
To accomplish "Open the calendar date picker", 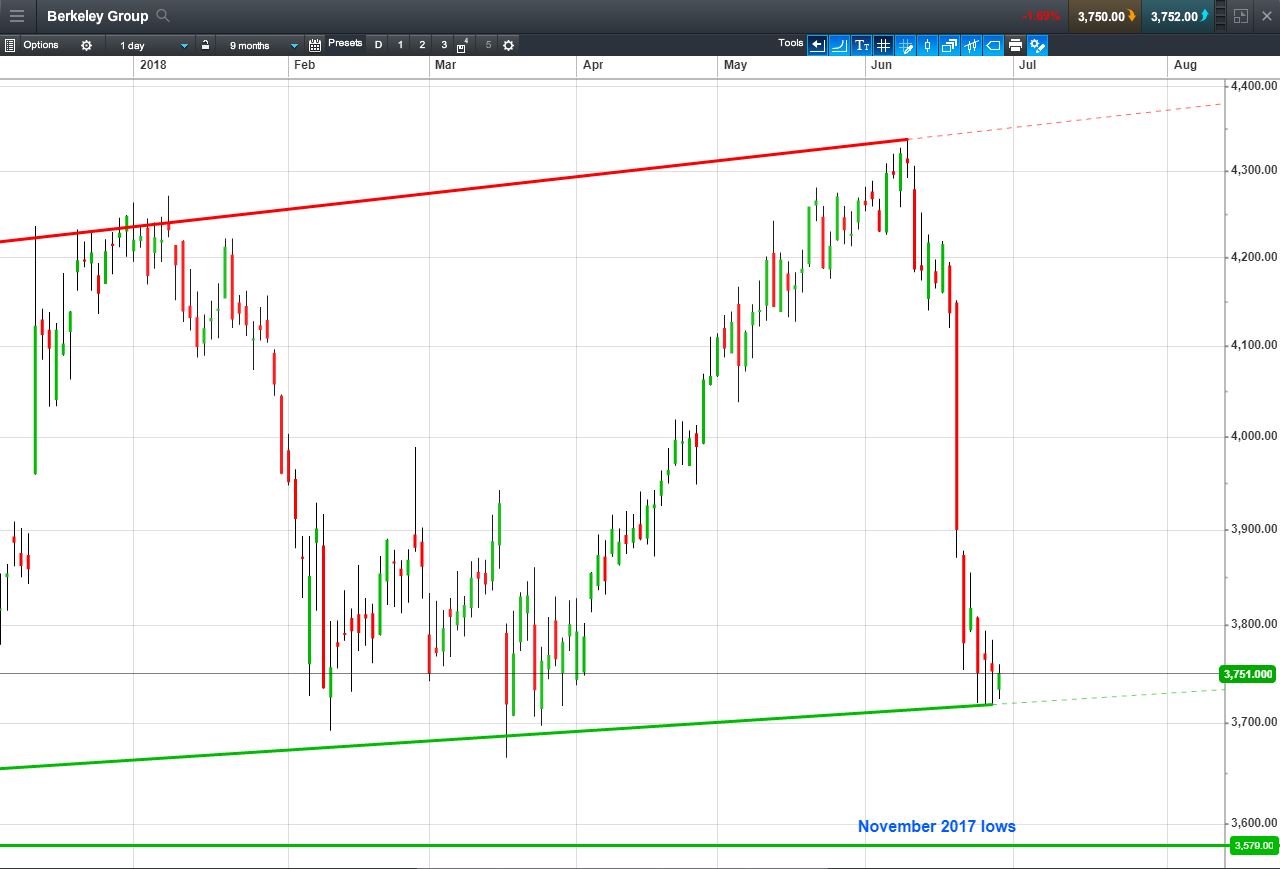I will [x=315, y=45].
